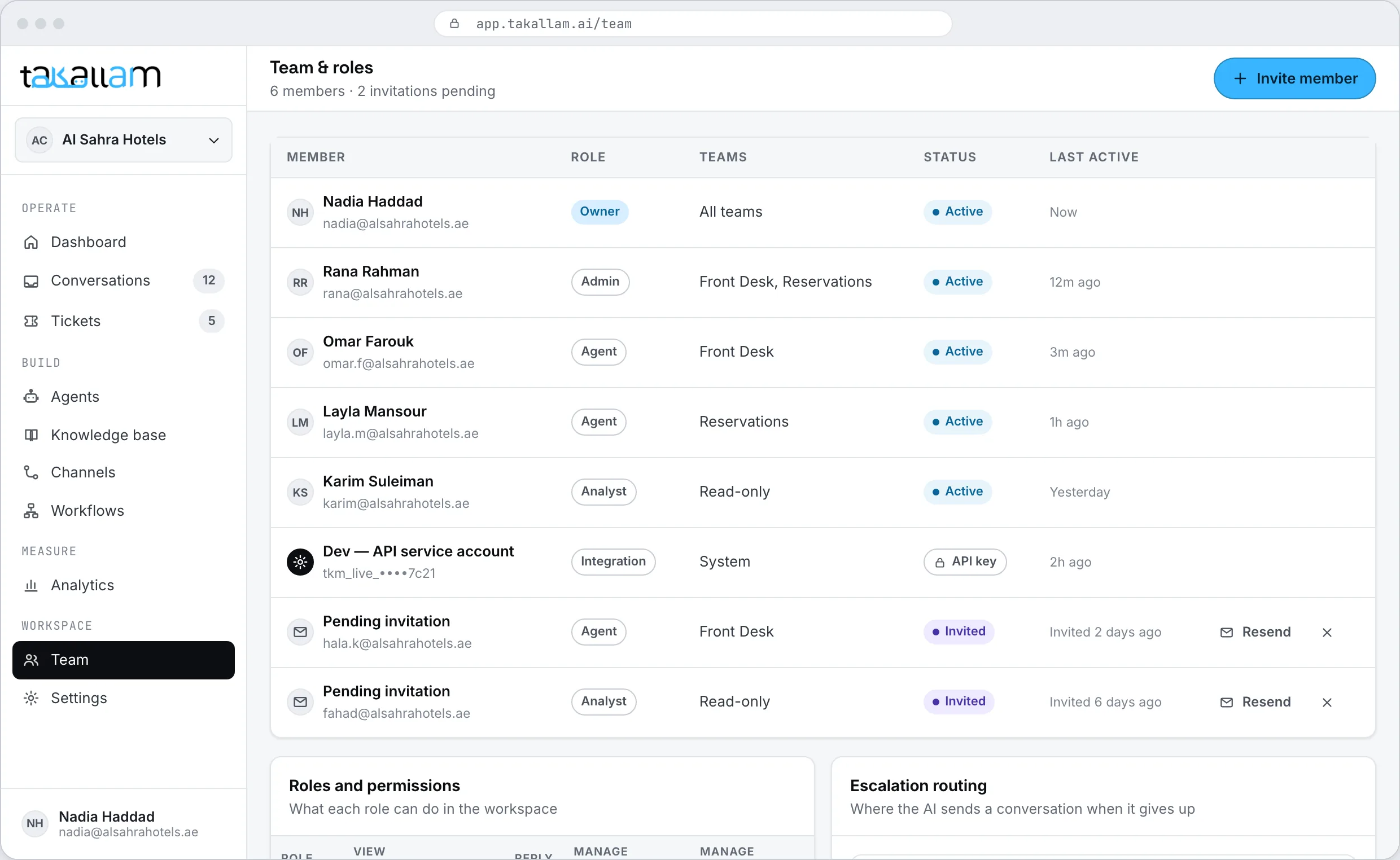This screenshot has width=1400, height=860.
Task: Click the Settings gear icon
Action: 31,698
